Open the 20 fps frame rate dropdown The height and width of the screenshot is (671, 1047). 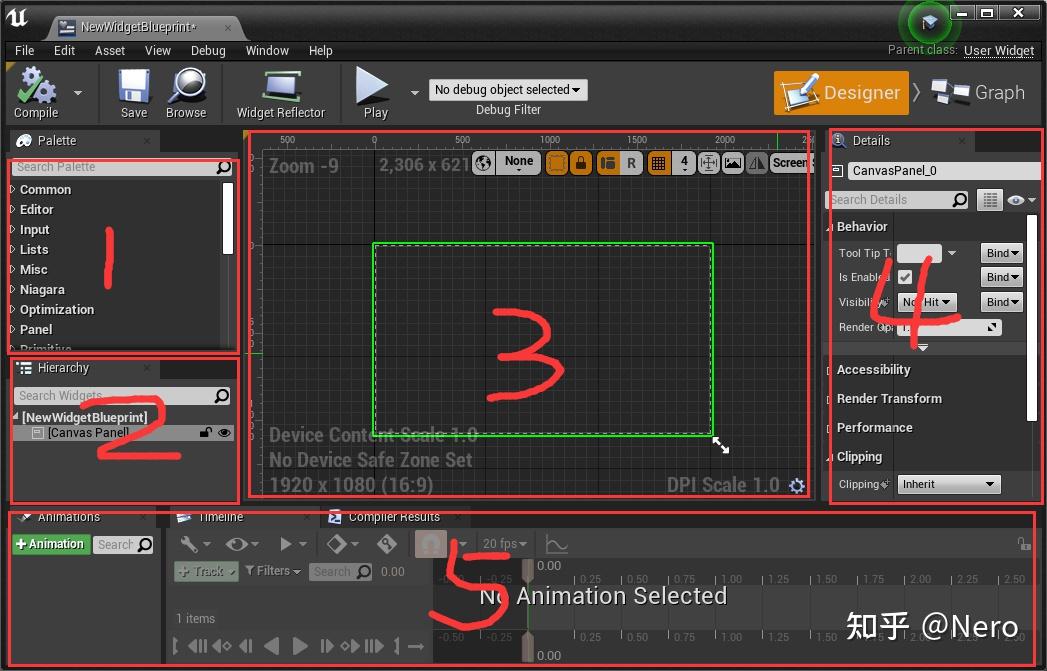click(505, 543)
